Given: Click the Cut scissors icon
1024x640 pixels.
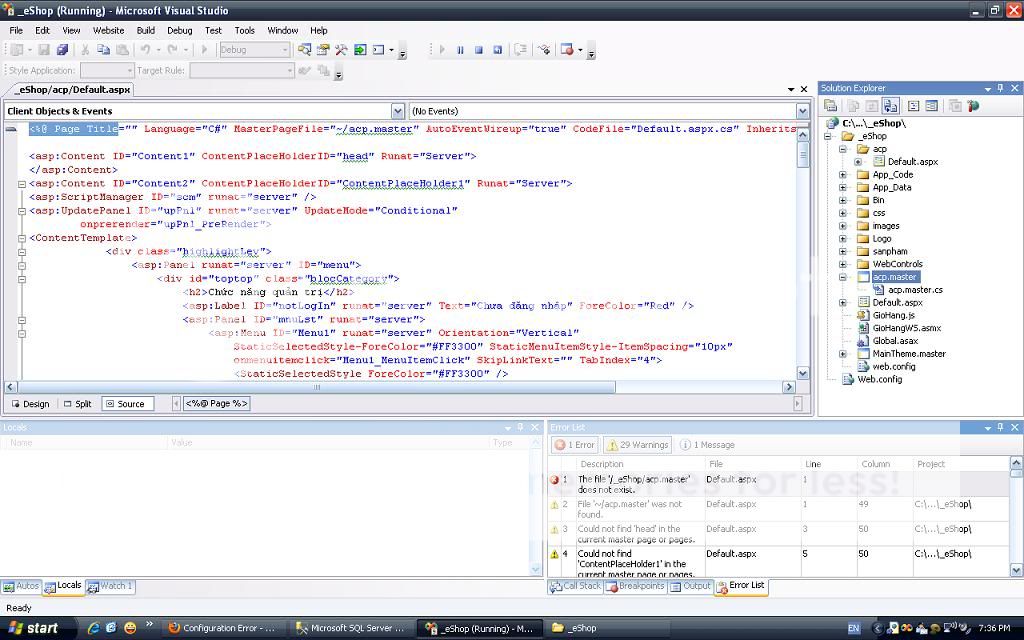Looking at the screenshot, I should (85, 50).
